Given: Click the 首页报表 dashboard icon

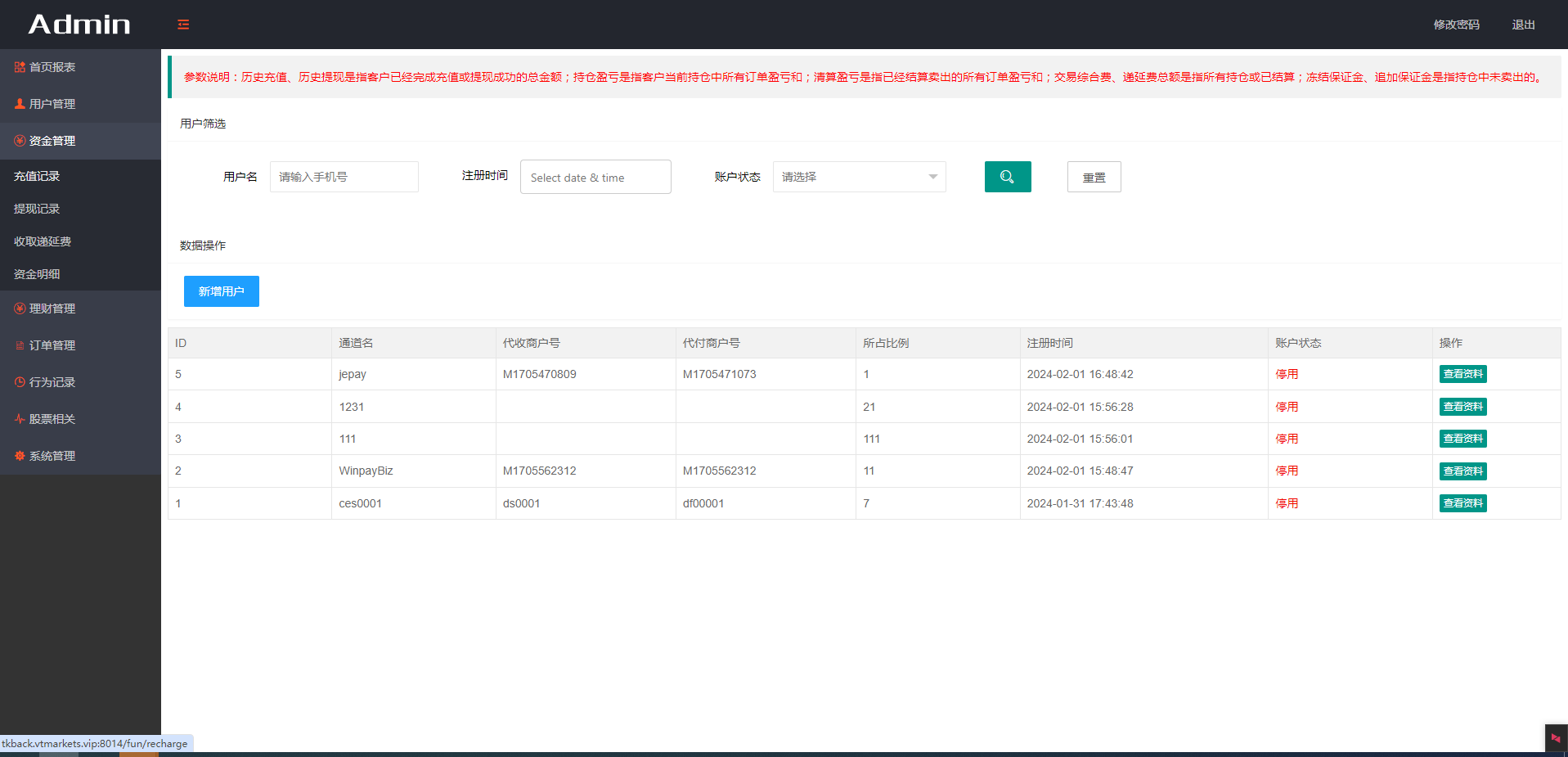Looking at the screenshot, I should [x=20, y=67].
